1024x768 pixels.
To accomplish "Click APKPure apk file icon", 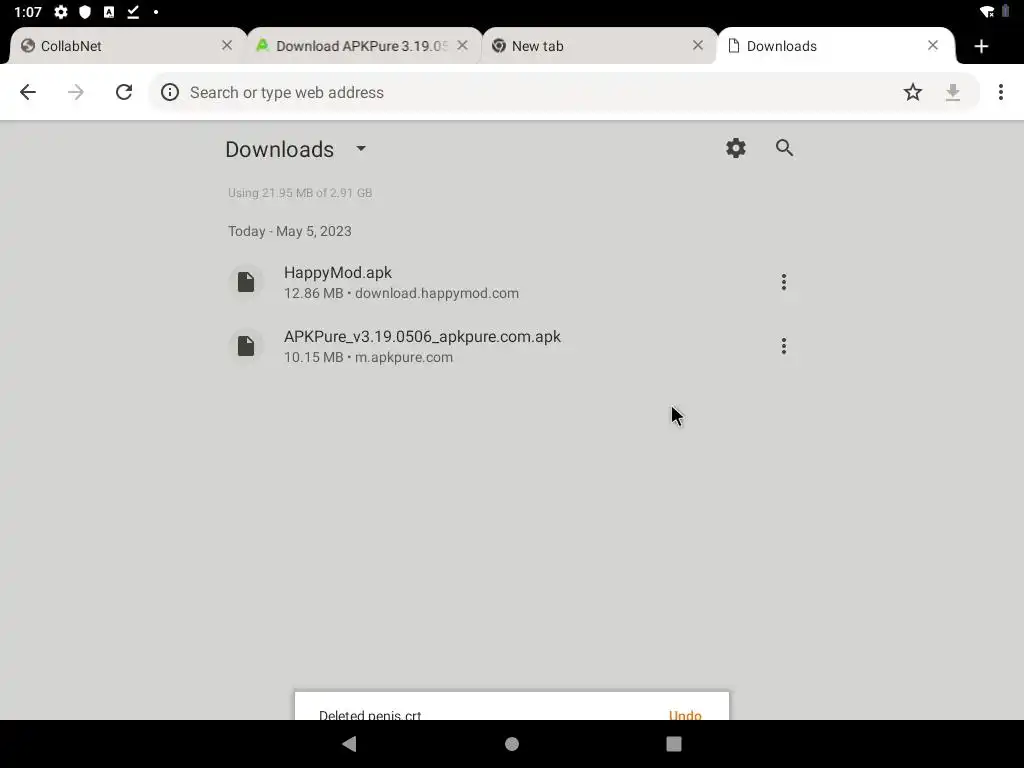I will (246, 346).
